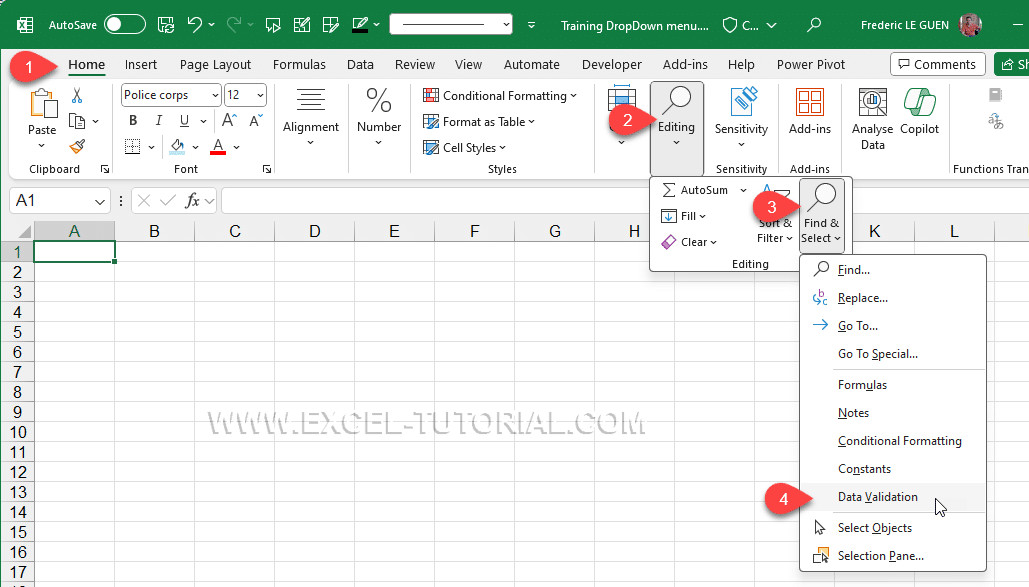Open the title bar search magnifier
The height and width of the screenshot is (587, 1029).
[814, 25]
